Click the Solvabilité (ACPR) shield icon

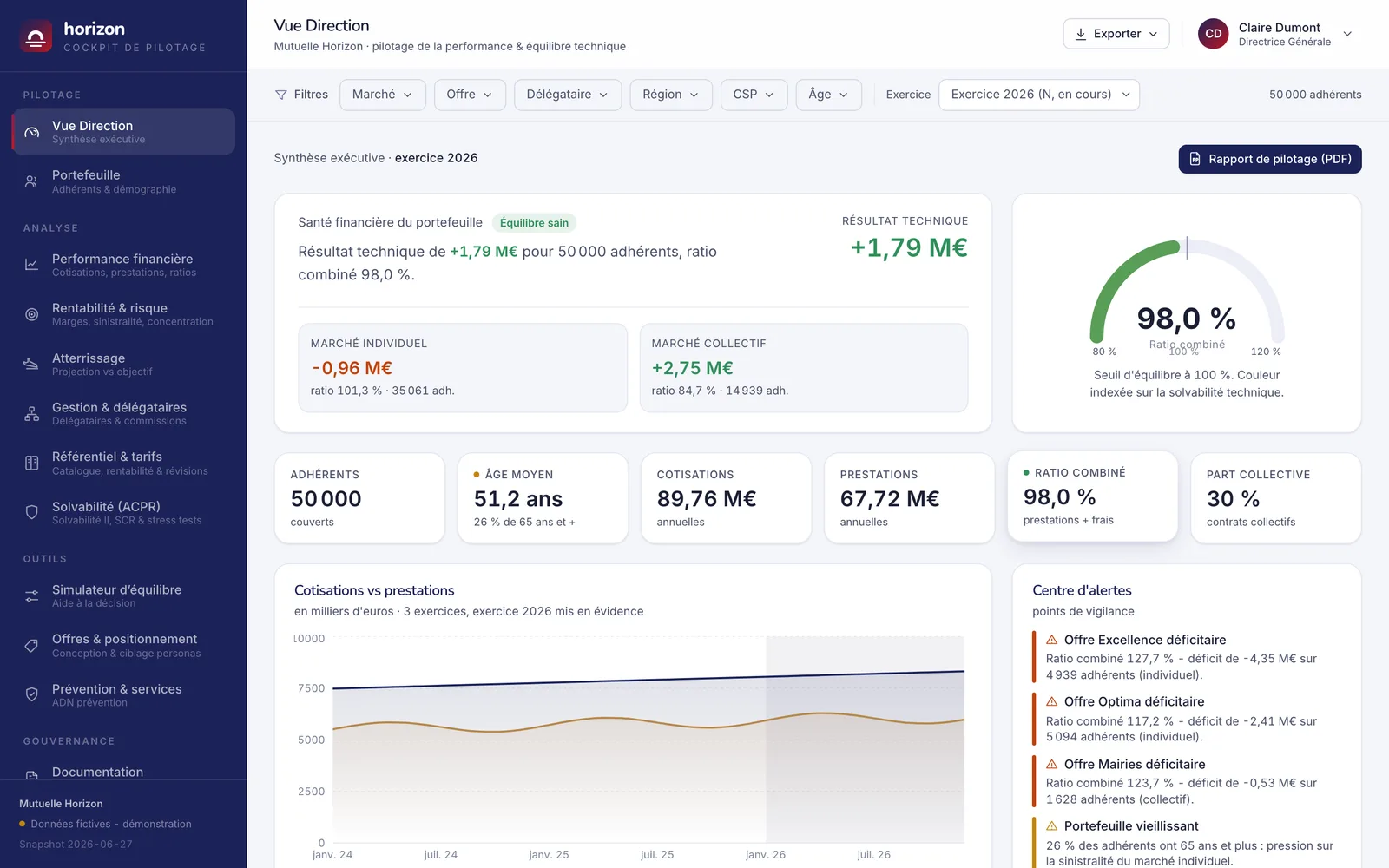click(31, 512)
